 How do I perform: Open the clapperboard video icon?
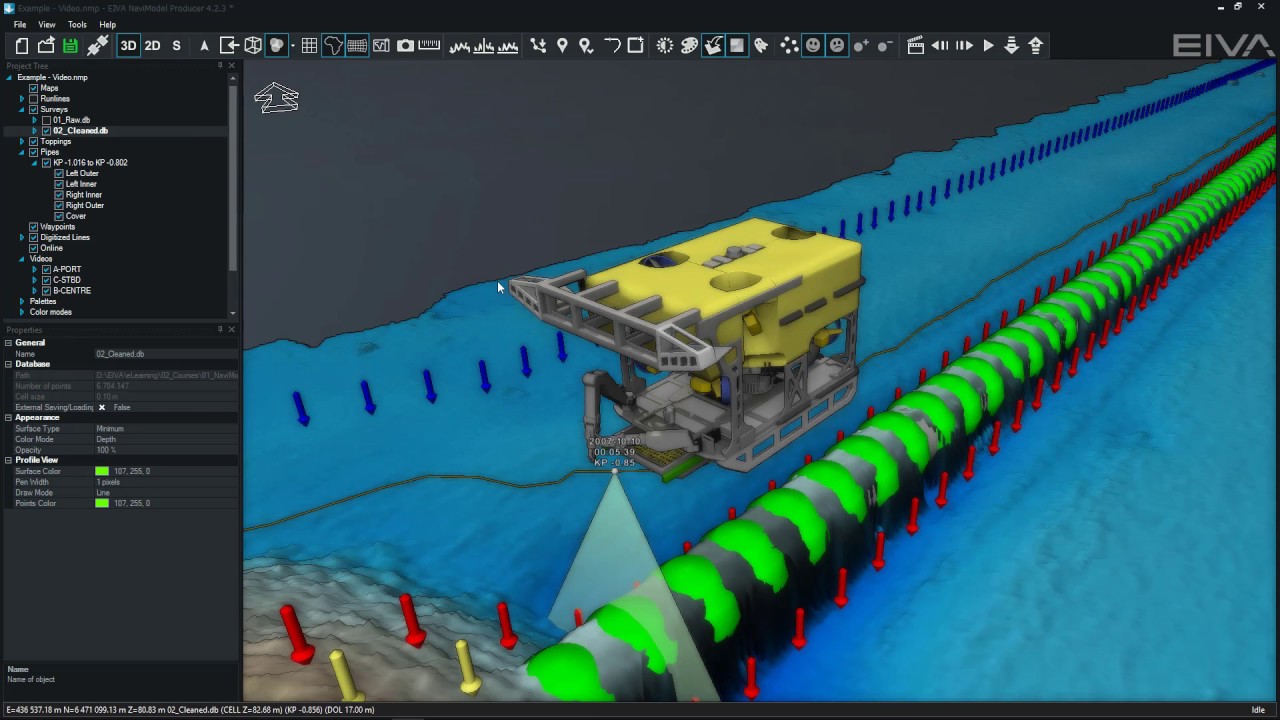click(915, 45)
